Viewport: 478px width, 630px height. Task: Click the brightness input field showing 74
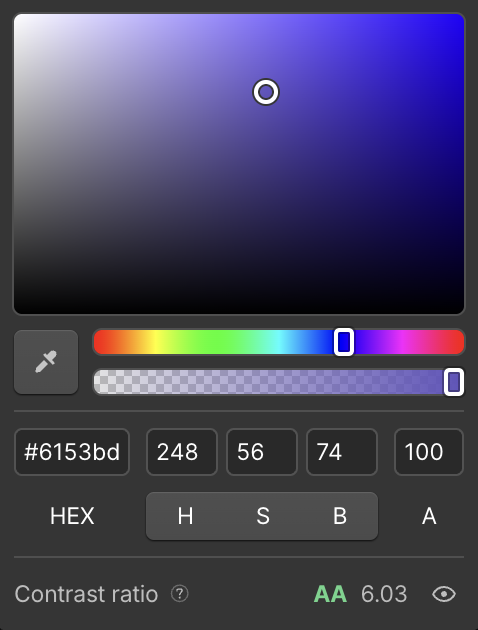point(342,452)
